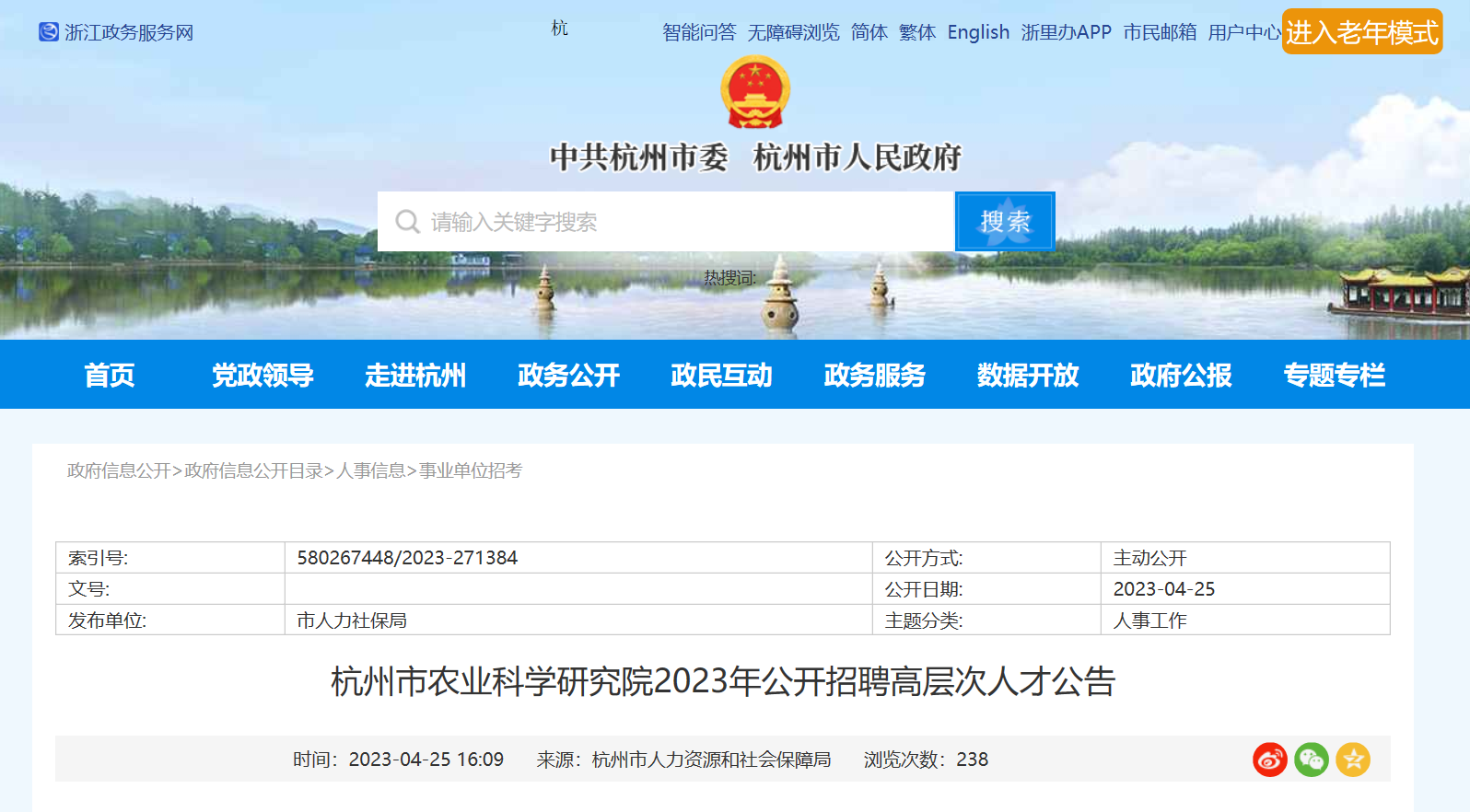Open 政务服务 navigation item
This screenshot has width=1470, height=812.
pos(874,375)
